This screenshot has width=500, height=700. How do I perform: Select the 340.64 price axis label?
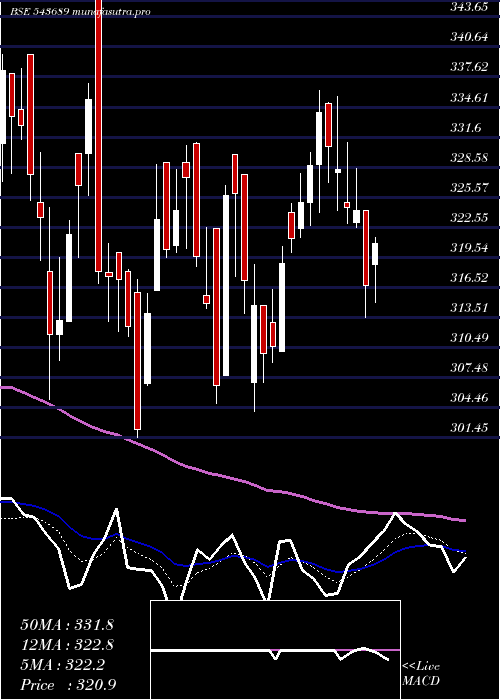[469, 38]
